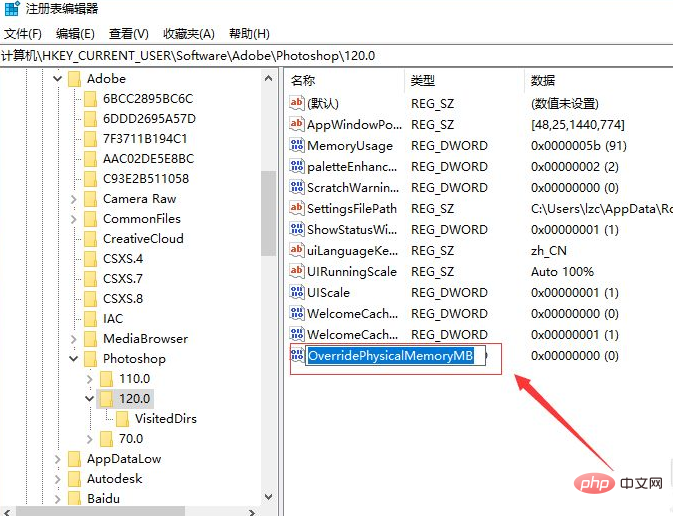Screen dimensions: 673x516
Task: Select the IAC folder icon
Action: 91,319
